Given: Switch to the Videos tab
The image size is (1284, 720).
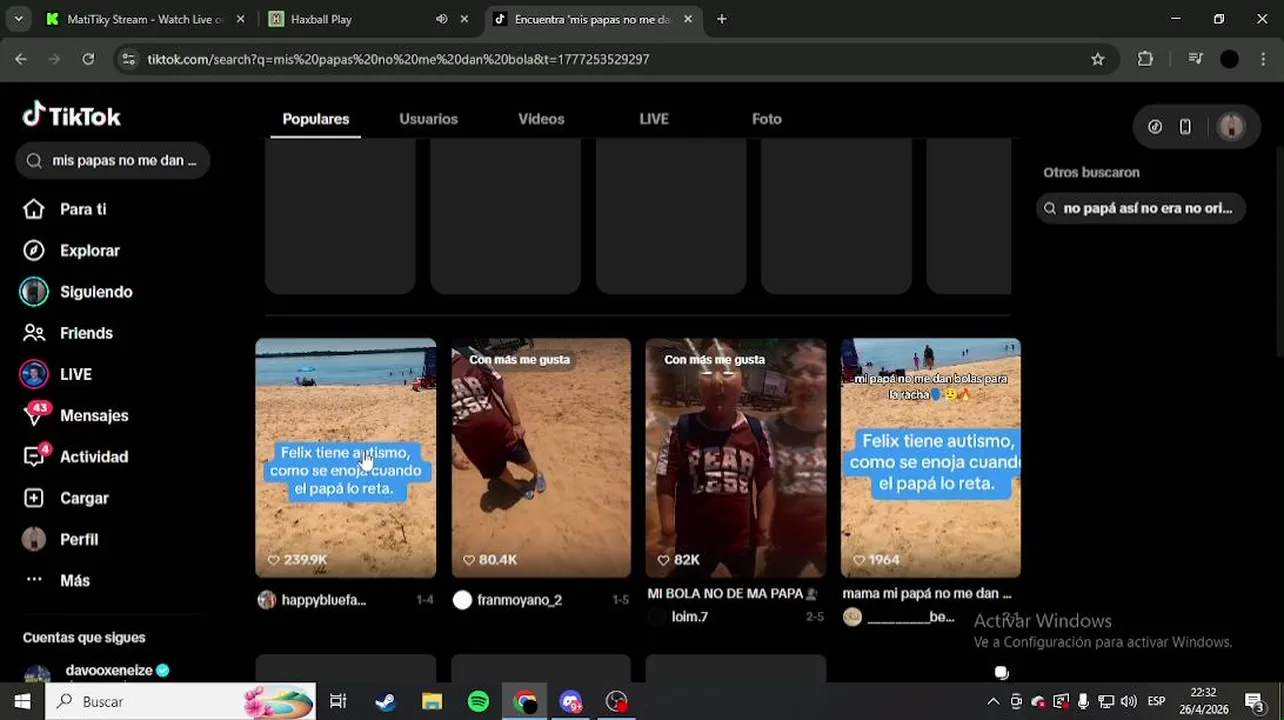Looking at the screenshot, I should 541,119.
